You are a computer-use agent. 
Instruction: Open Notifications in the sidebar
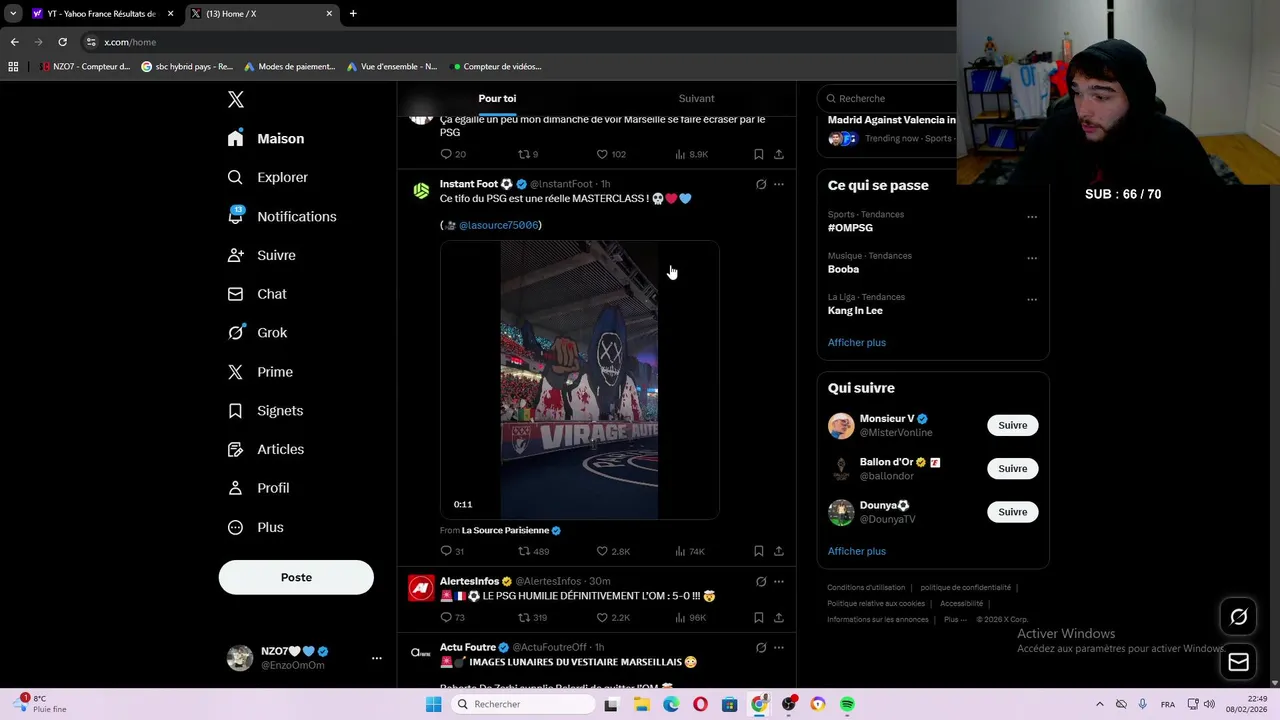coord(282,216)
